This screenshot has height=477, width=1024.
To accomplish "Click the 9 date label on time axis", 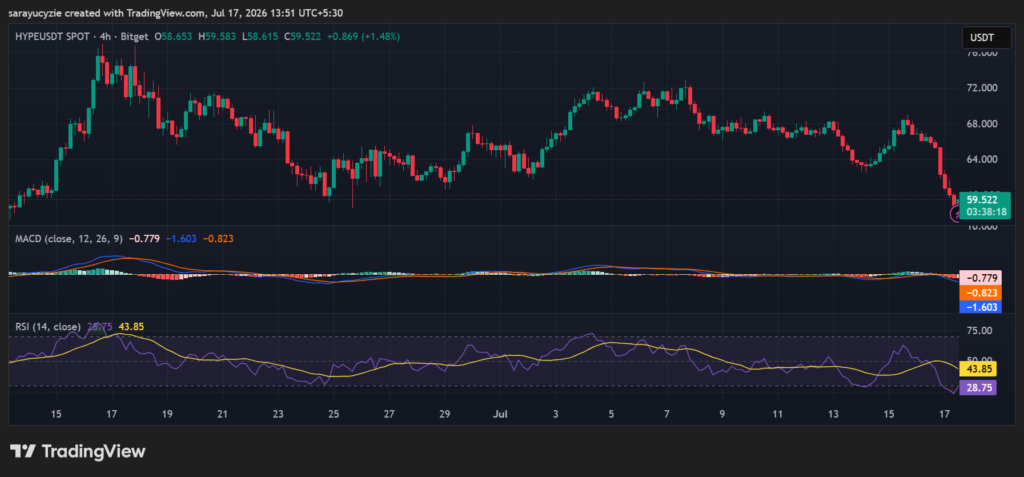I will [722, 414].
